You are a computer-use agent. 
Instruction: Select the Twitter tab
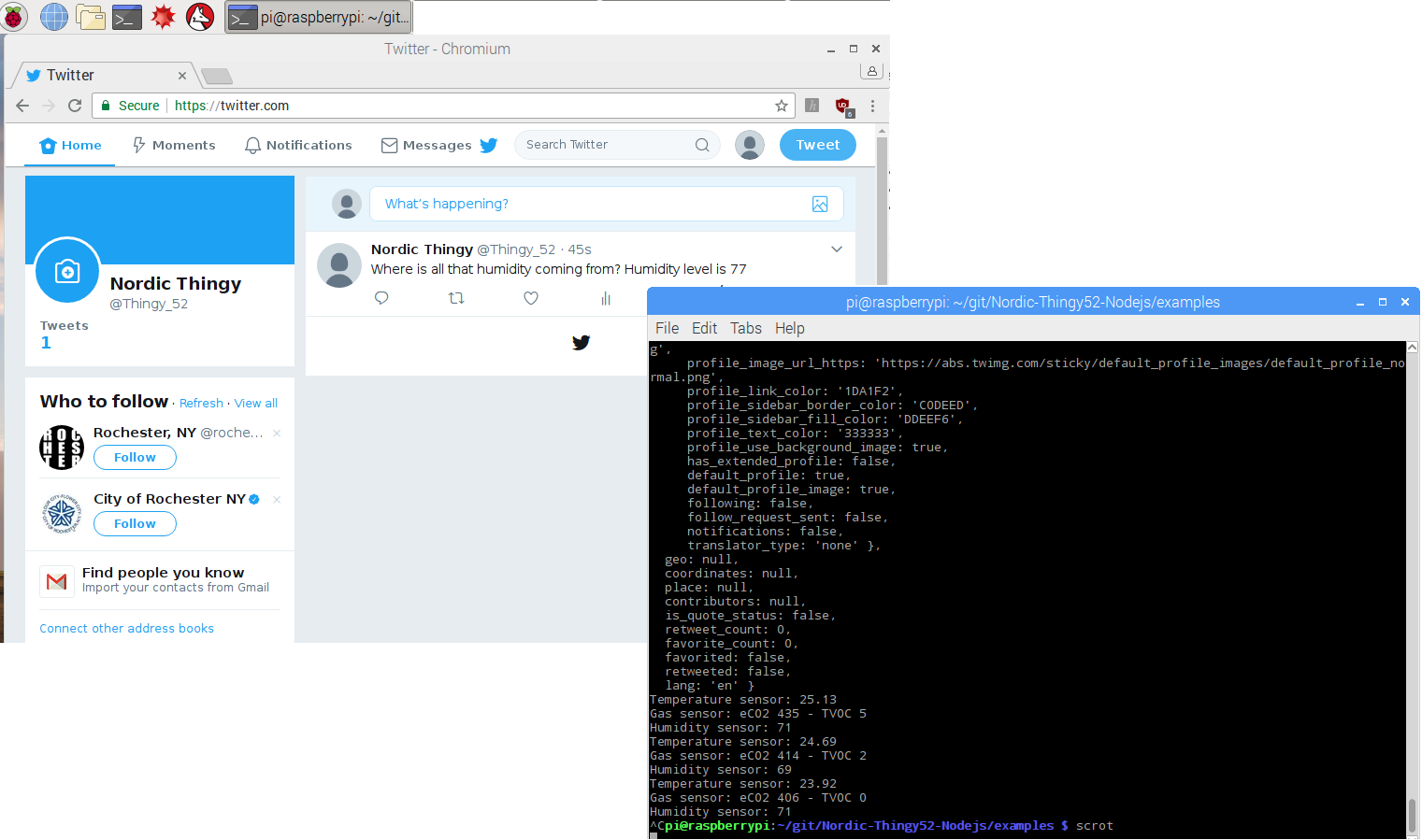[x=103, y=76]
